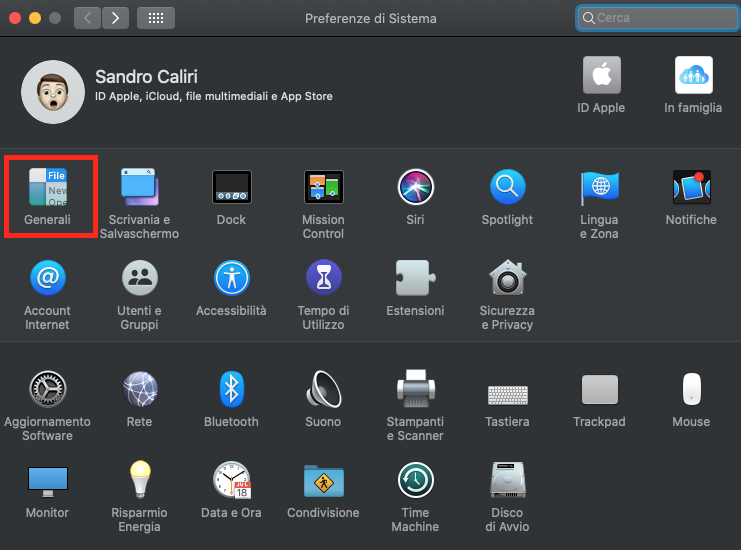Minimize window with yellow button

click(35, 18)
